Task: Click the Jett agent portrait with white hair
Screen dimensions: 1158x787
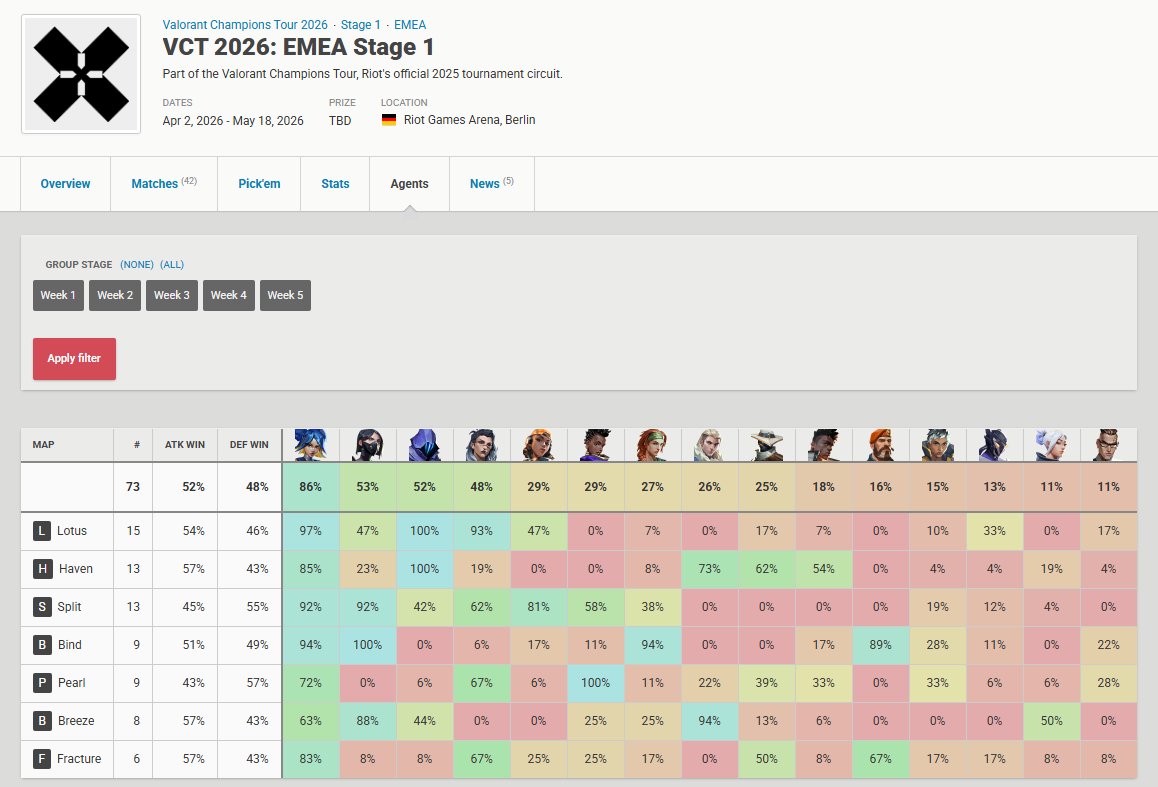Action: [x=1051, y=445]
